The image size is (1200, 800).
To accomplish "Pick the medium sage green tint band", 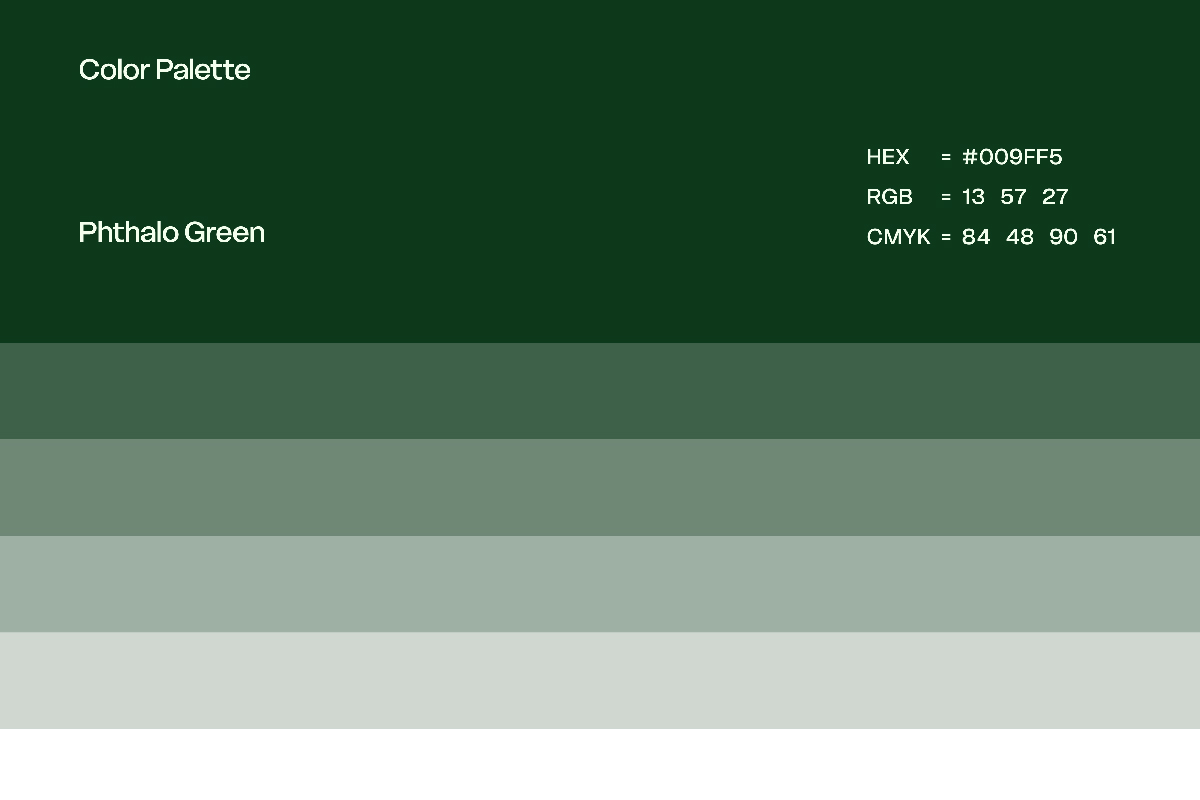I will tap(600, 488).
